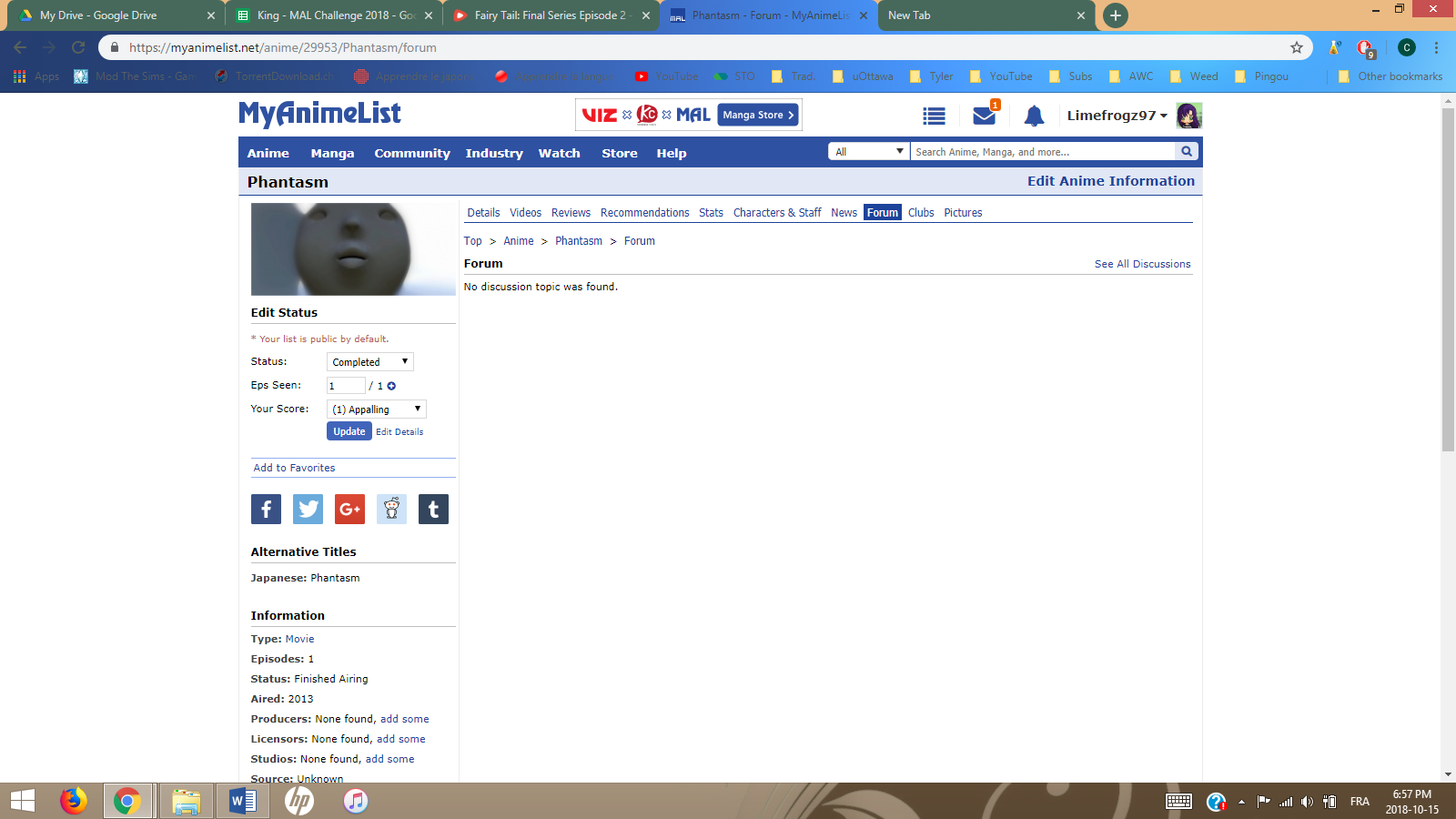The image size is (1456, 819).
Task: Click the search magnifier button
Action: click(1187, 152)
